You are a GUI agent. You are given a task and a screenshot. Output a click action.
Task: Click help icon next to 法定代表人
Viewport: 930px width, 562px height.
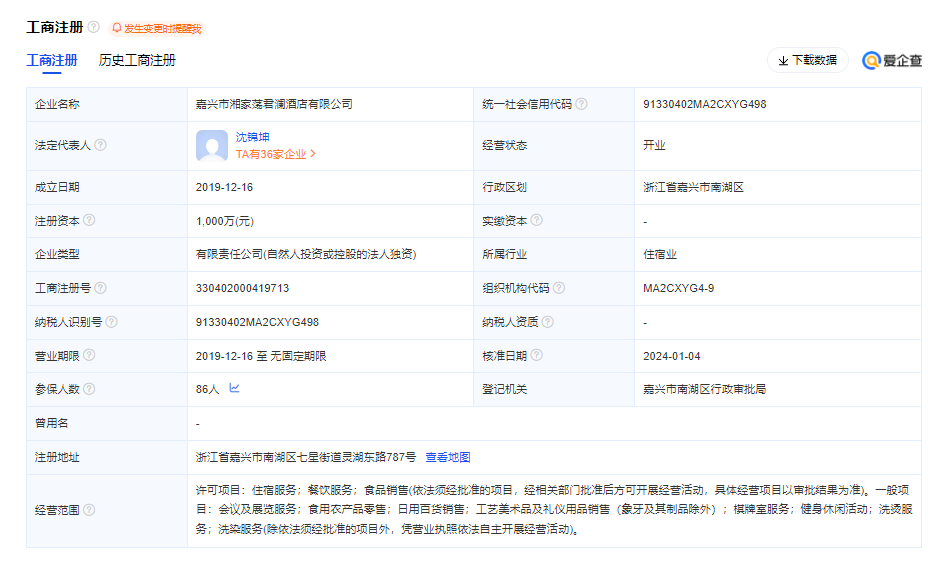tap(101, 145)
